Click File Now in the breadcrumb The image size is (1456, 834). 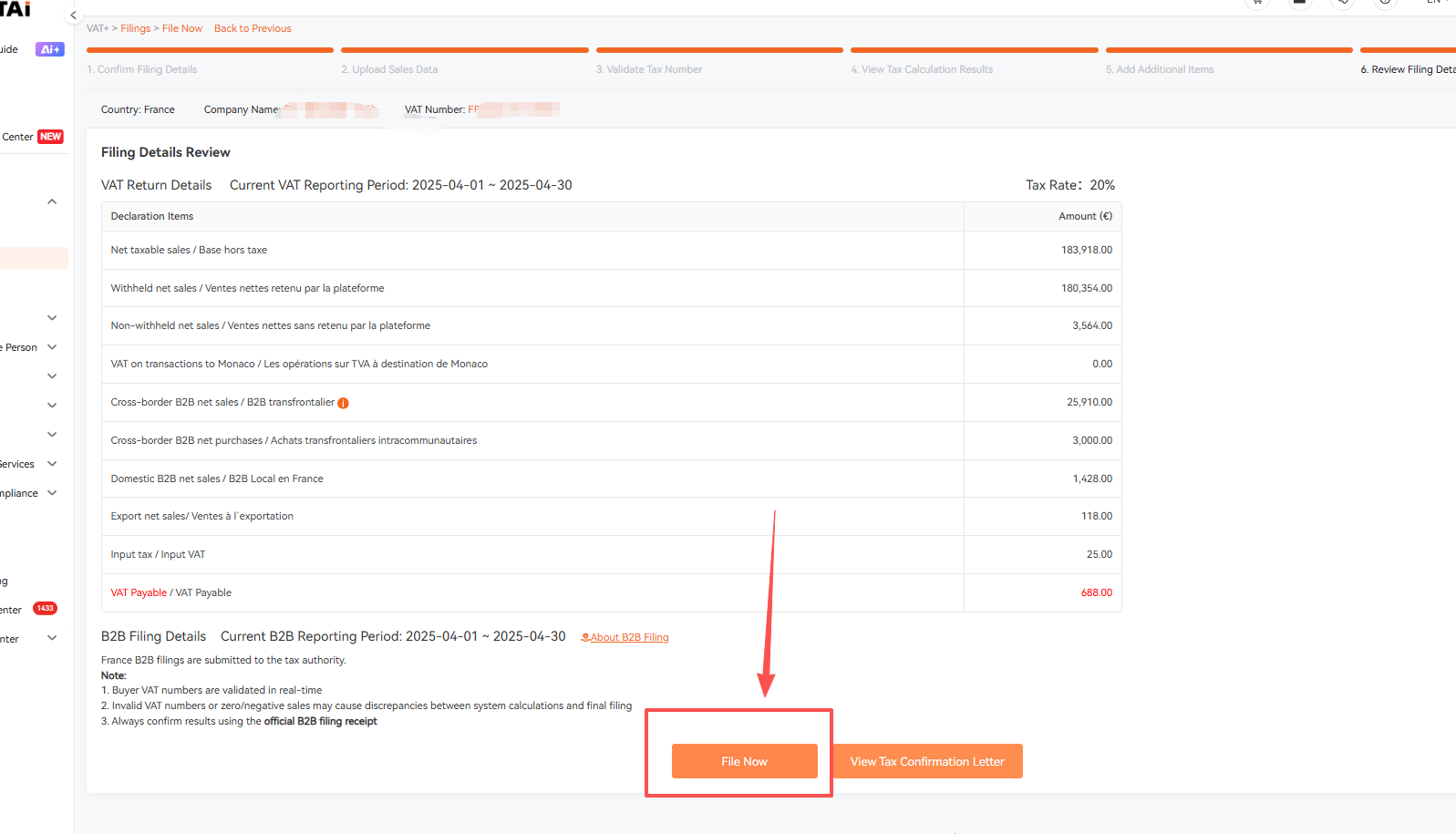coord(182,28)
